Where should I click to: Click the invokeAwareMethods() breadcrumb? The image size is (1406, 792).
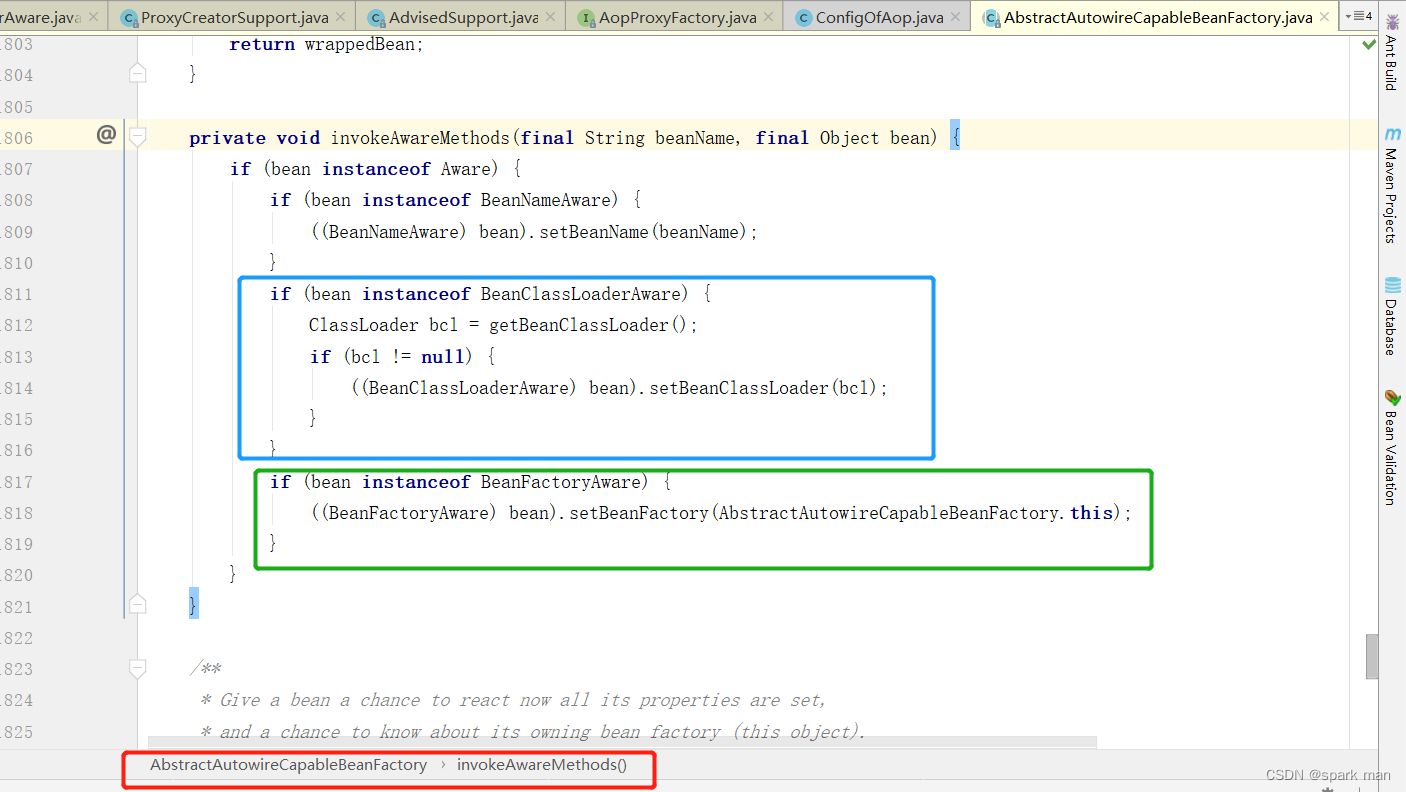[x=542, y=765]
